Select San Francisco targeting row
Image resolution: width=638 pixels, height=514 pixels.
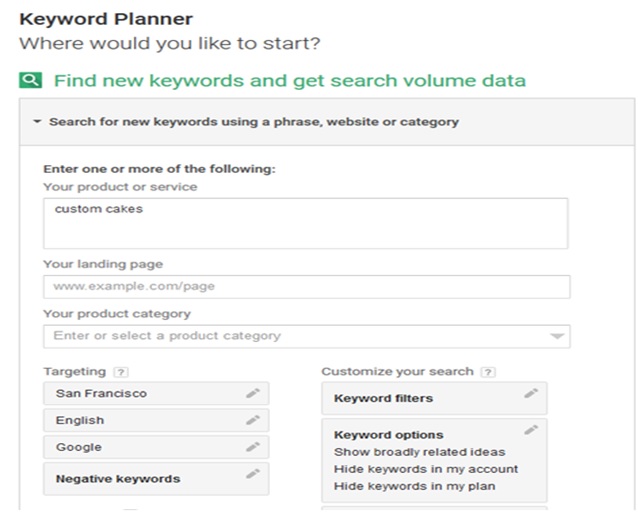(x=156, y=393)
